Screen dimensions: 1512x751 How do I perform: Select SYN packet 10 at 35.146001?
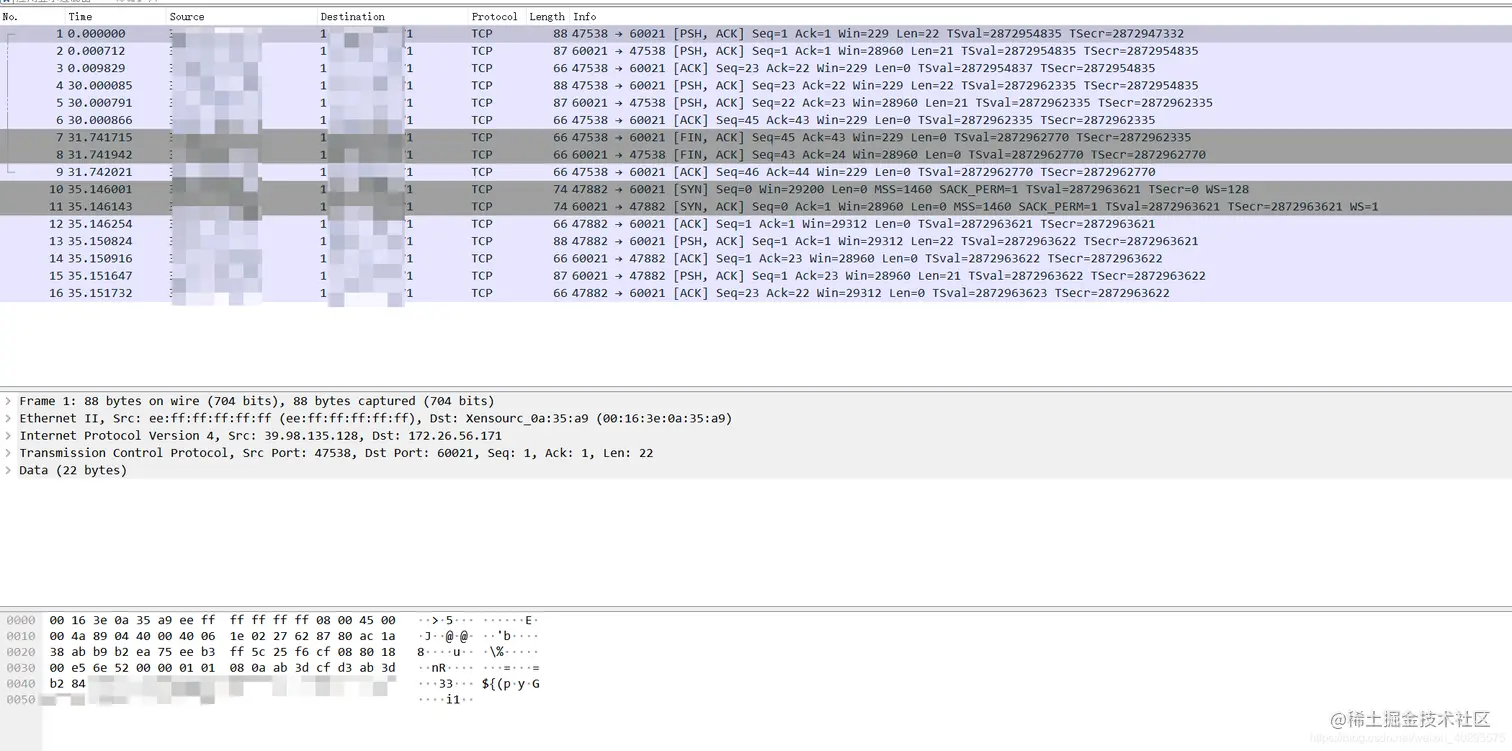[x=756, y=189]
